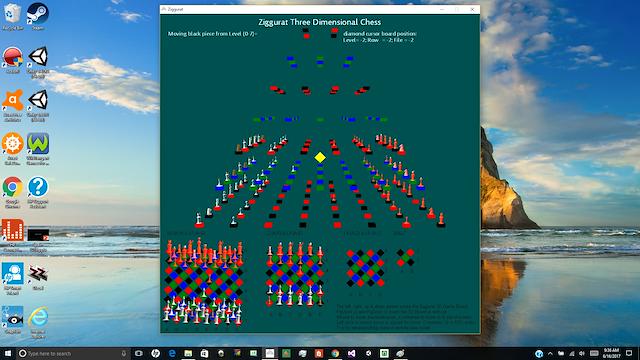
Task: Open the Store from the taskbar
Action: click(204, 353)
